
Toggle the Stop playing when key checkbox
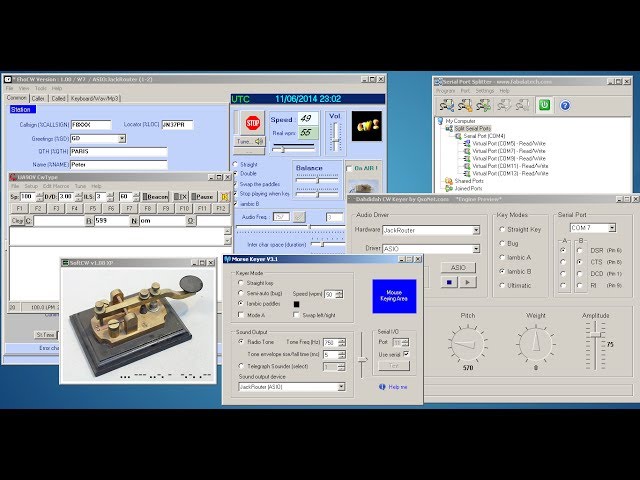pos(235,193)
